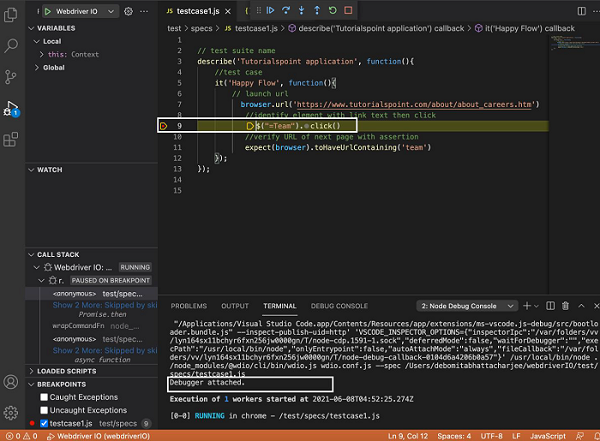Click the Run and Debug icon
600x441 pixels.
pyautogui.click(x=12, y=108)
